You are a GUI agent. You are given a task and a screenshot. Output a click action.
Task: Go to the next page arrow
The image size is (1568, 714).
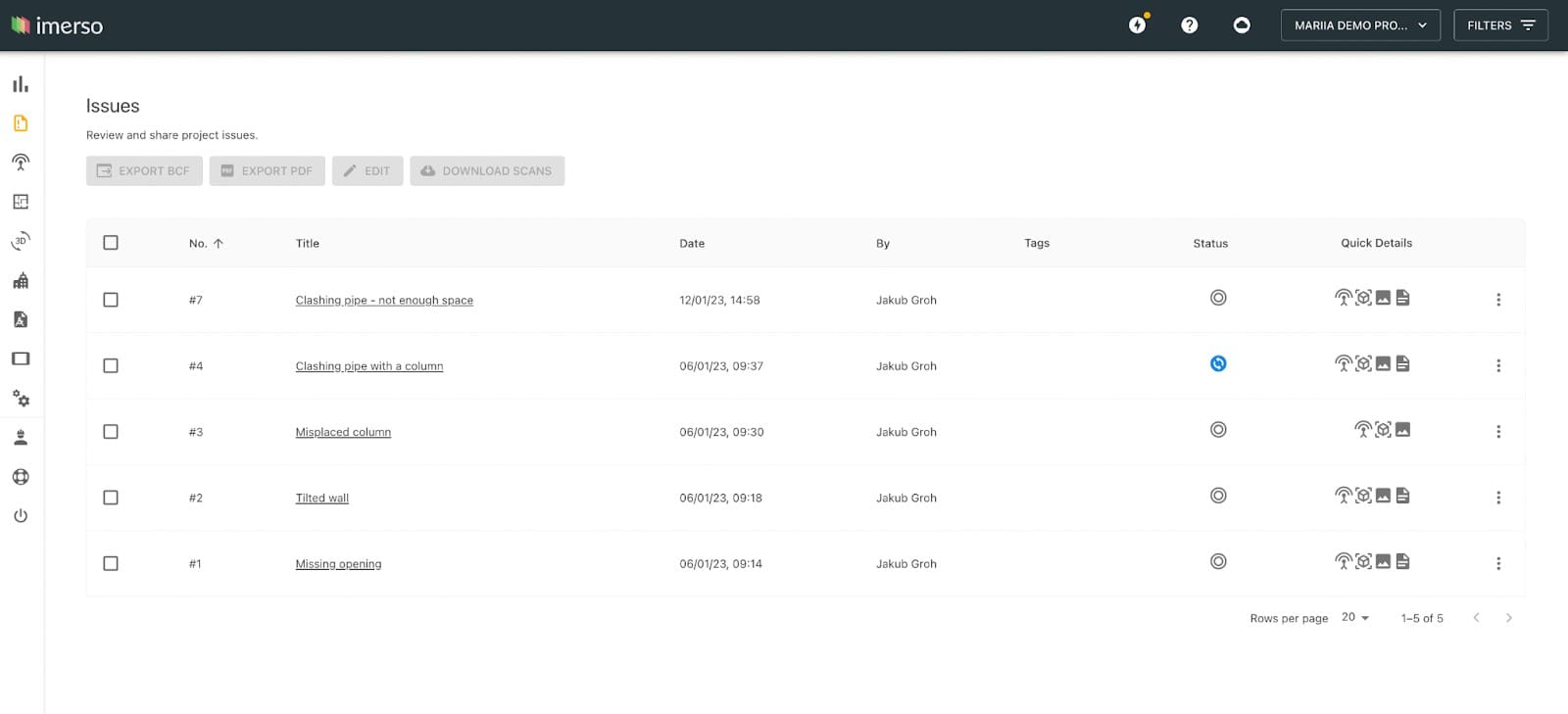coord(1508,618)
